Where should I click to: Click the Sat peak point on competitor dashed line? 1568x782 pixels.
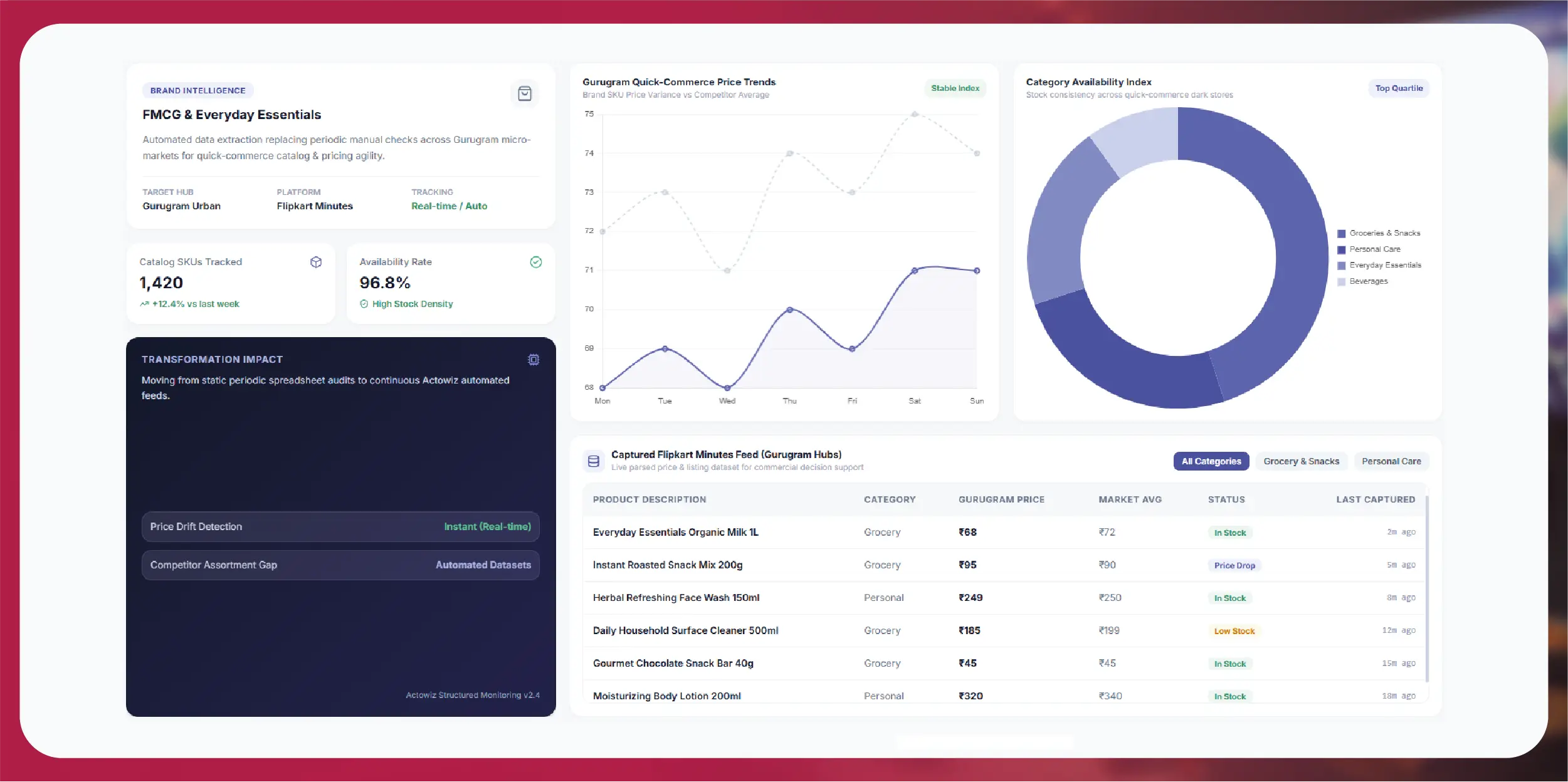coord(914,114)
